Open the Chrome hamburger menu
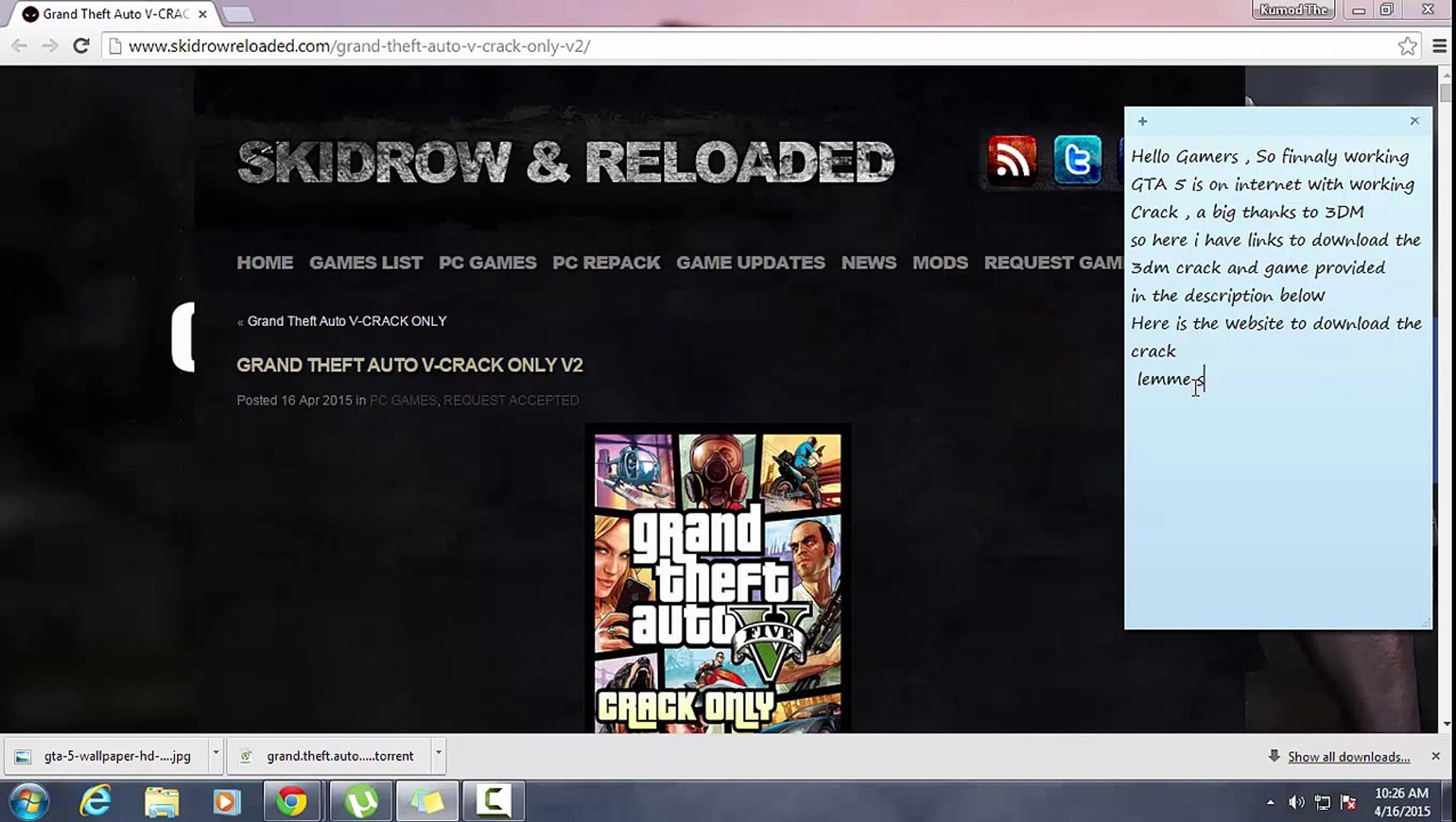1456x822 pixels. [1439, 46]
